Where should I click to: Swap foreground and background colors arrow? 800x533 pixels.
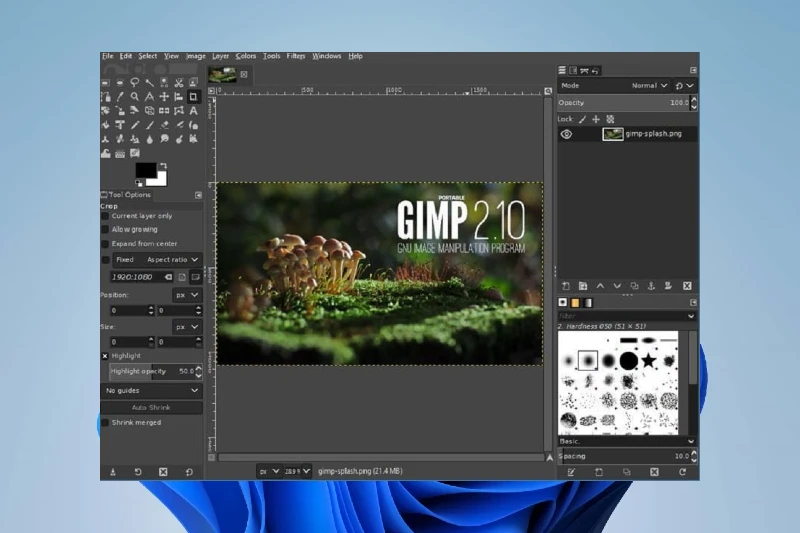pyautogui.click(x=163, y=166)
